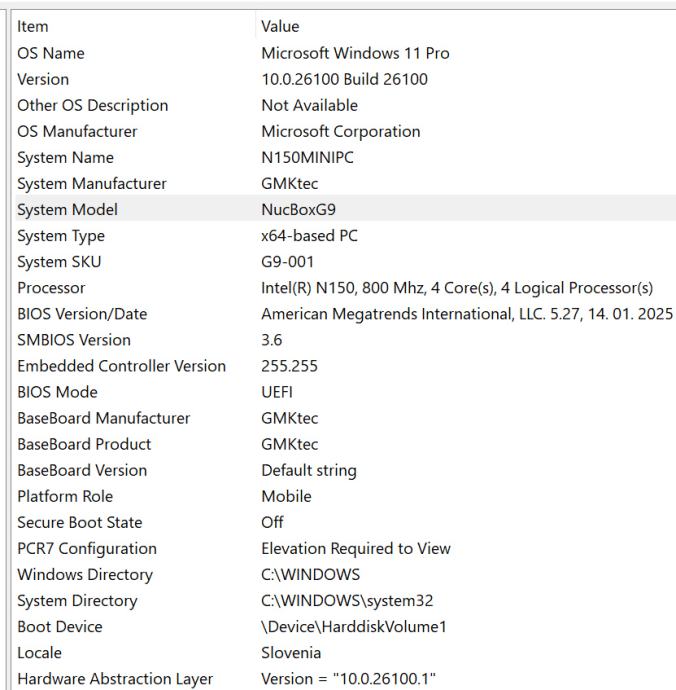Select the Processor row label
The height and width of the screenshot is (690, 676).
coord(51,288)
